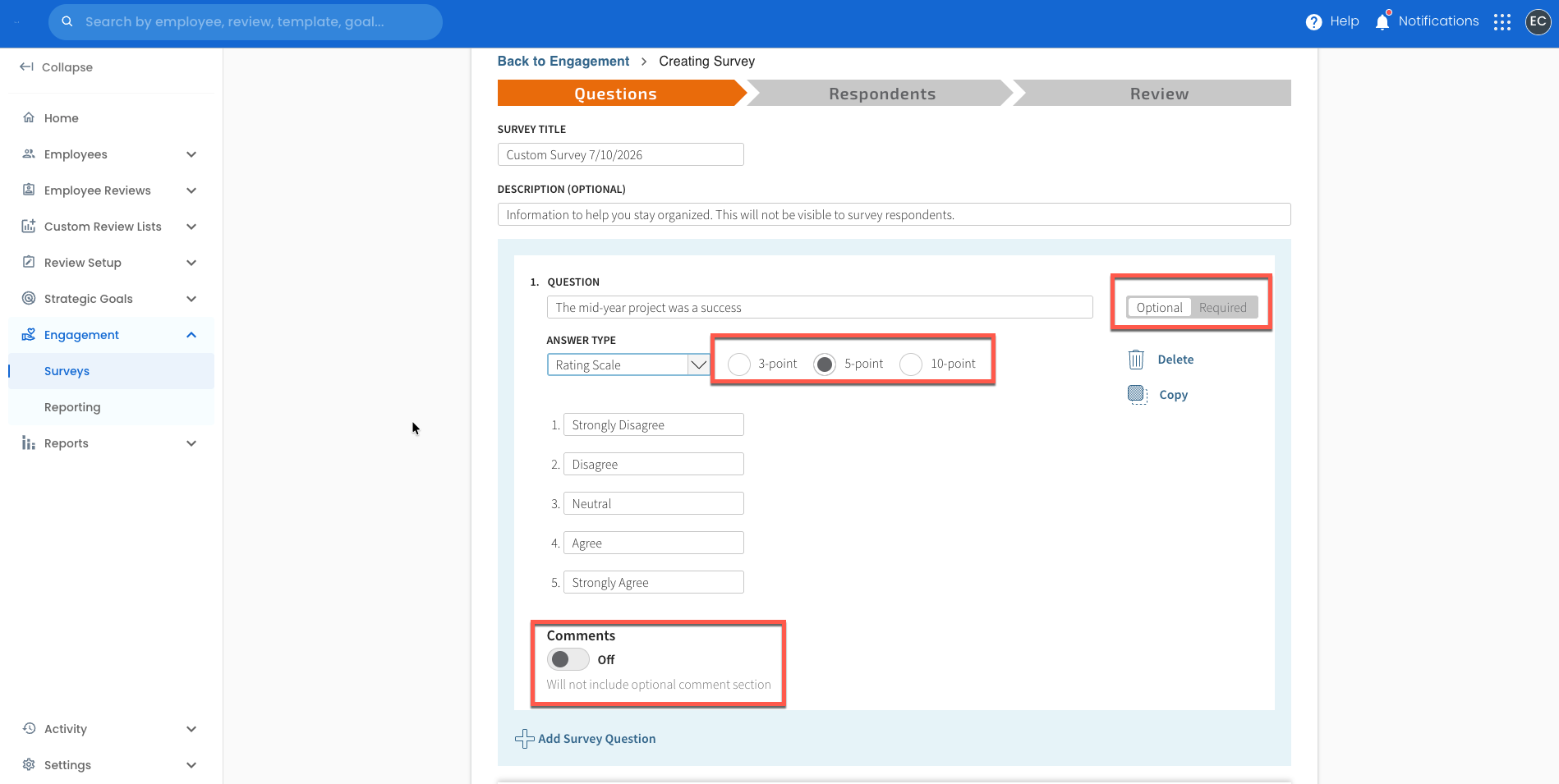The width and height of the screenshot is (1559, 784).
Task: Click the Add Survey Question link
Action: coord(596,739)
